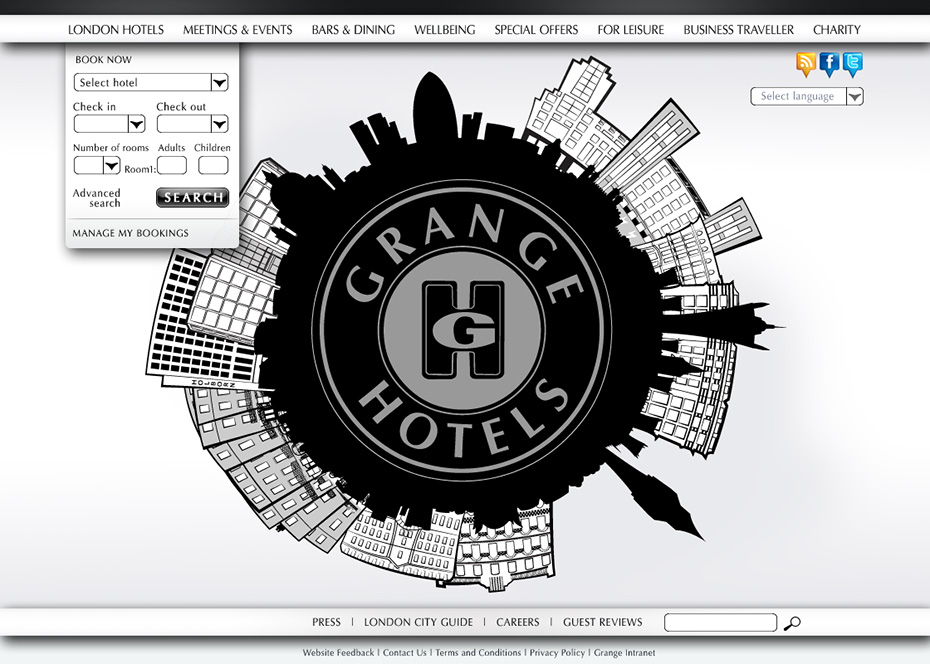Go to Meetings & Events menu

(x=238, y=30)
